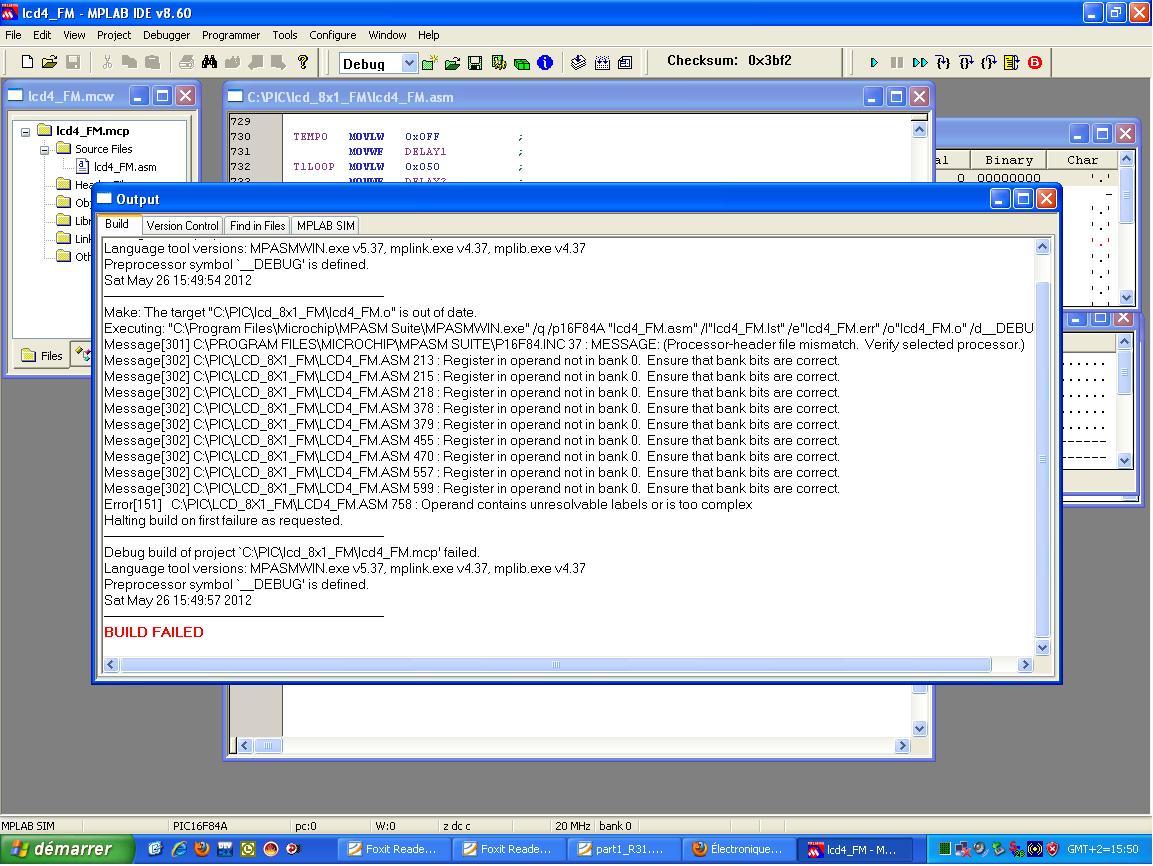Click the Step Into debugger icon
This screenshot has height=866, width=1153.
[x=943, y=63]
